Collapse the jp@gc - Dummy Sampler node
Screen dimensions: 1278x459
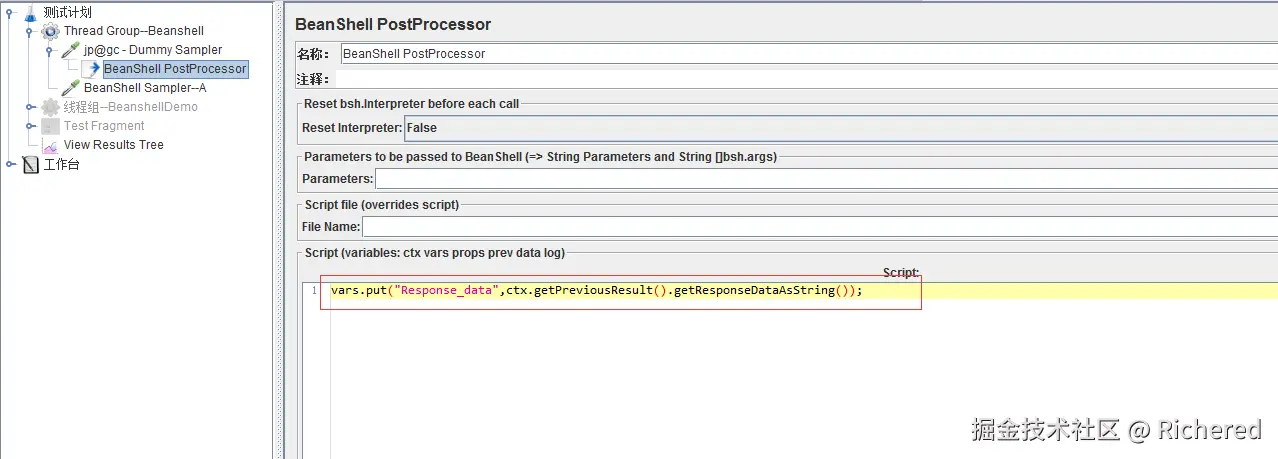49,50
